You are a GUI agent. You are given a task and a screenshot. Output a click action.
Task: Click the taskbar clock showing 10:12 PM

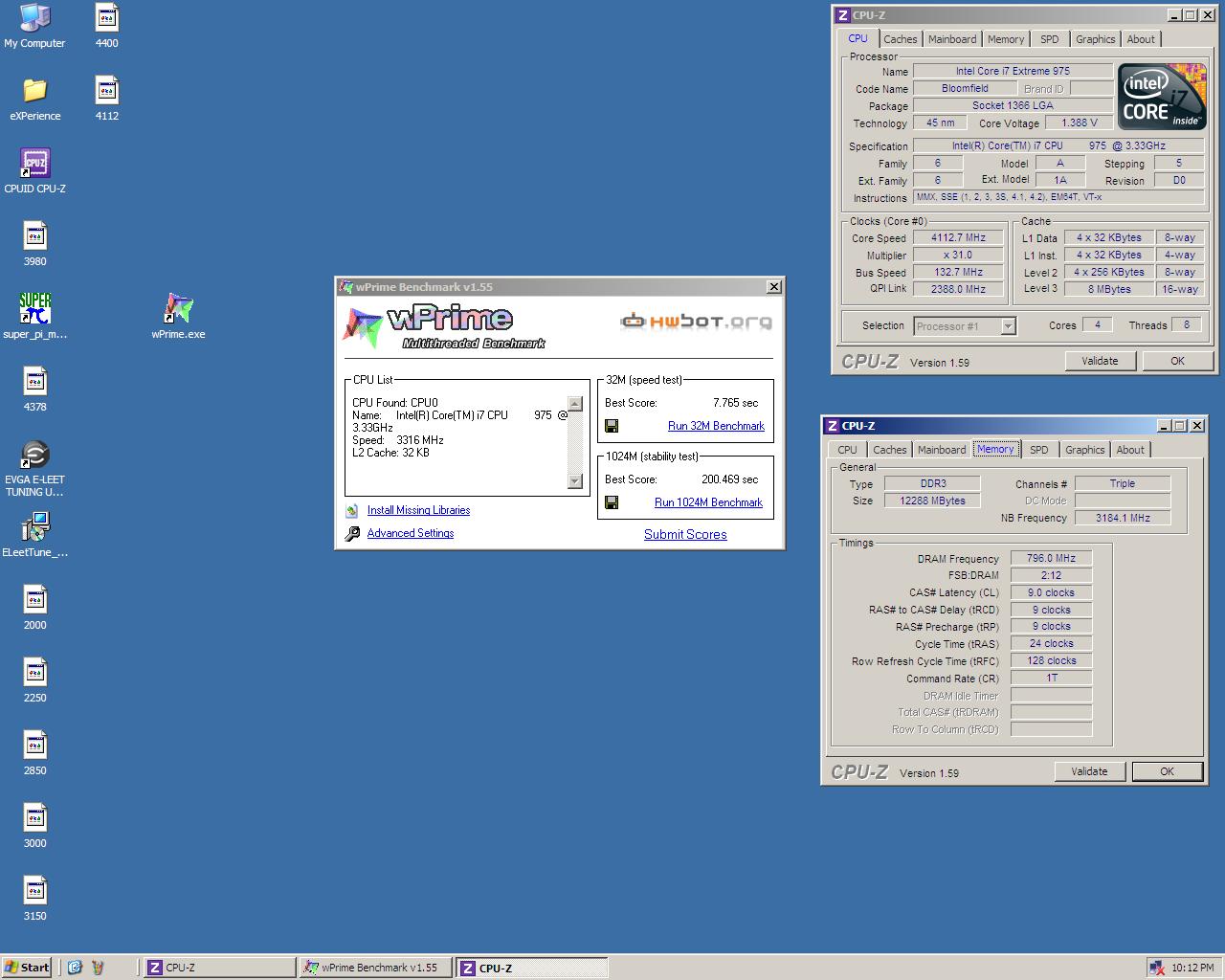[x=1192, y=968]
